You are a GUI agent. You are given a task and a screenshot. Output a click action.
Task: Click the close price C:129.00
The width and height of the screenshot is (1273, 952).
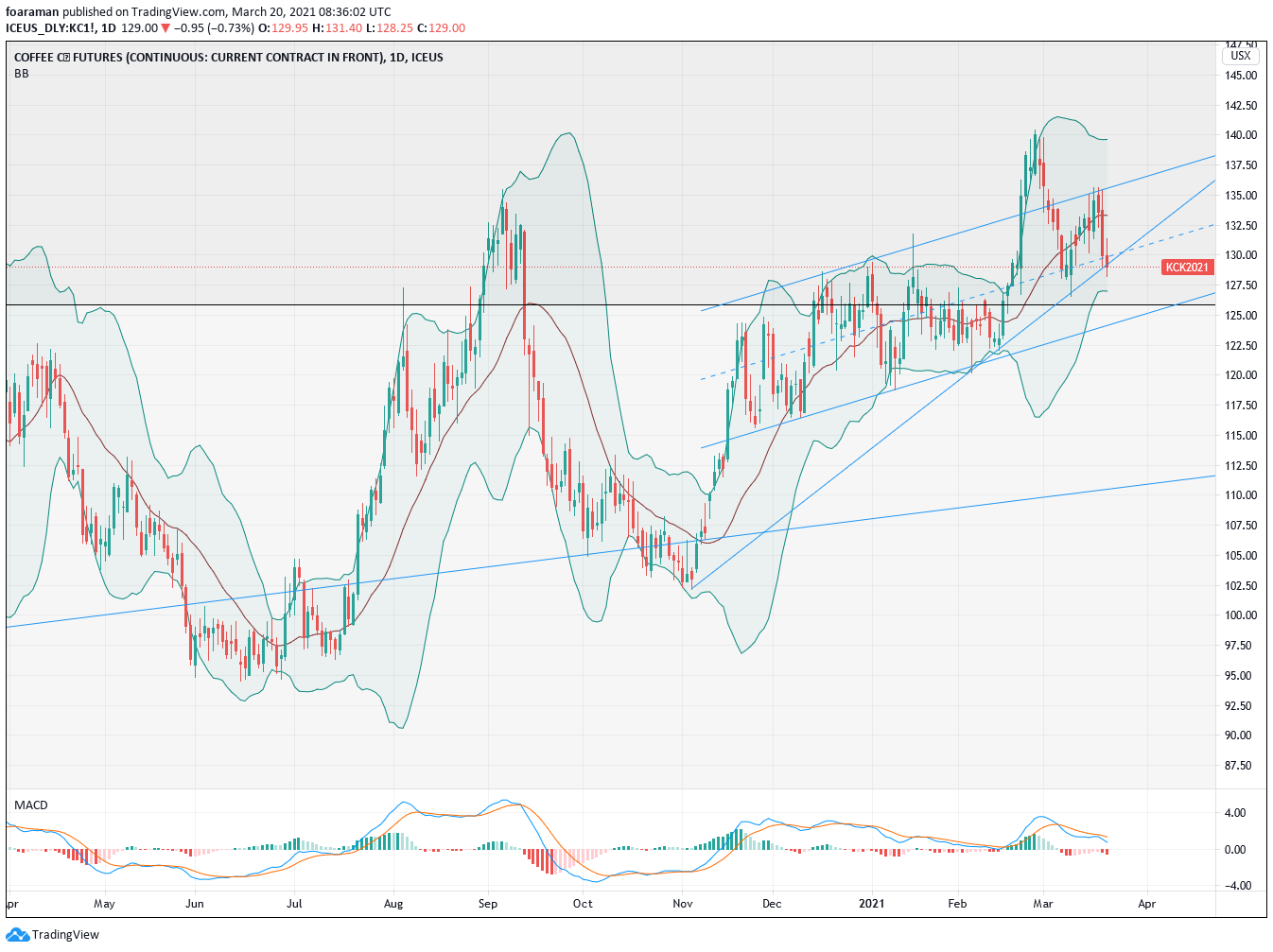click(443, 28)
